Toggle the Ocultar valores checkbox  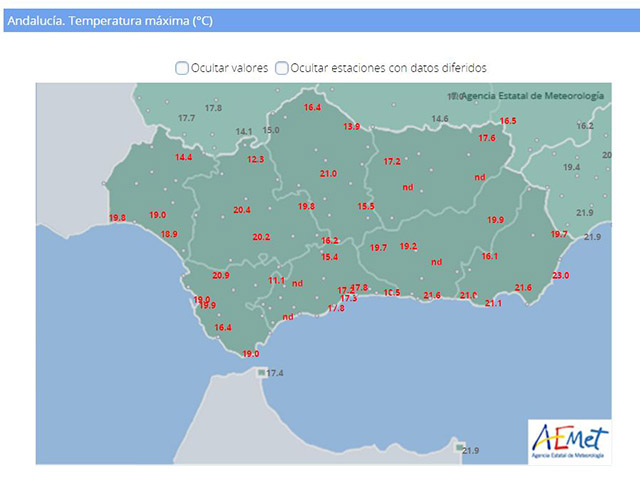[182, 68]
